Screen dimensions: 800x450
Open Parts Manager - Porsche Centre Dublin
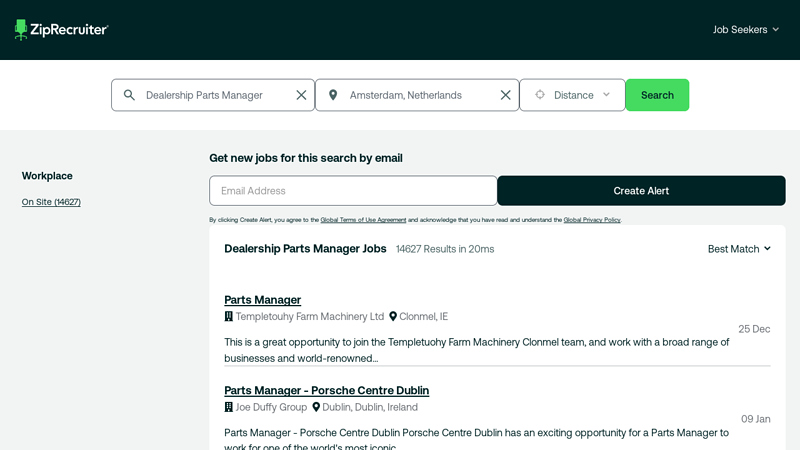(x=326, y=390)
